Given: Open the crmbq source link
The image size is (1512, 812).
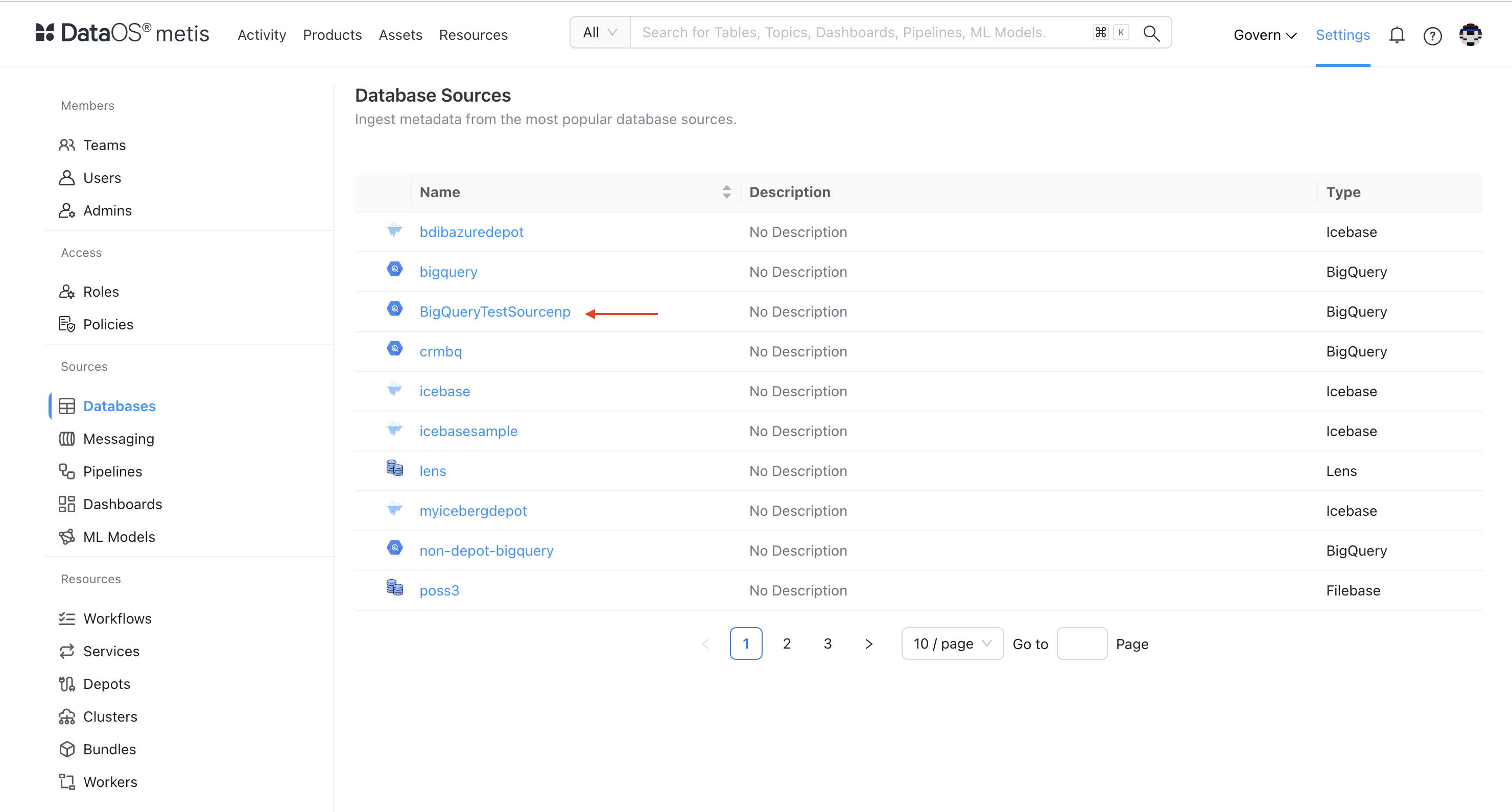Looking at the screenshot, I should (x=441, y=351).
